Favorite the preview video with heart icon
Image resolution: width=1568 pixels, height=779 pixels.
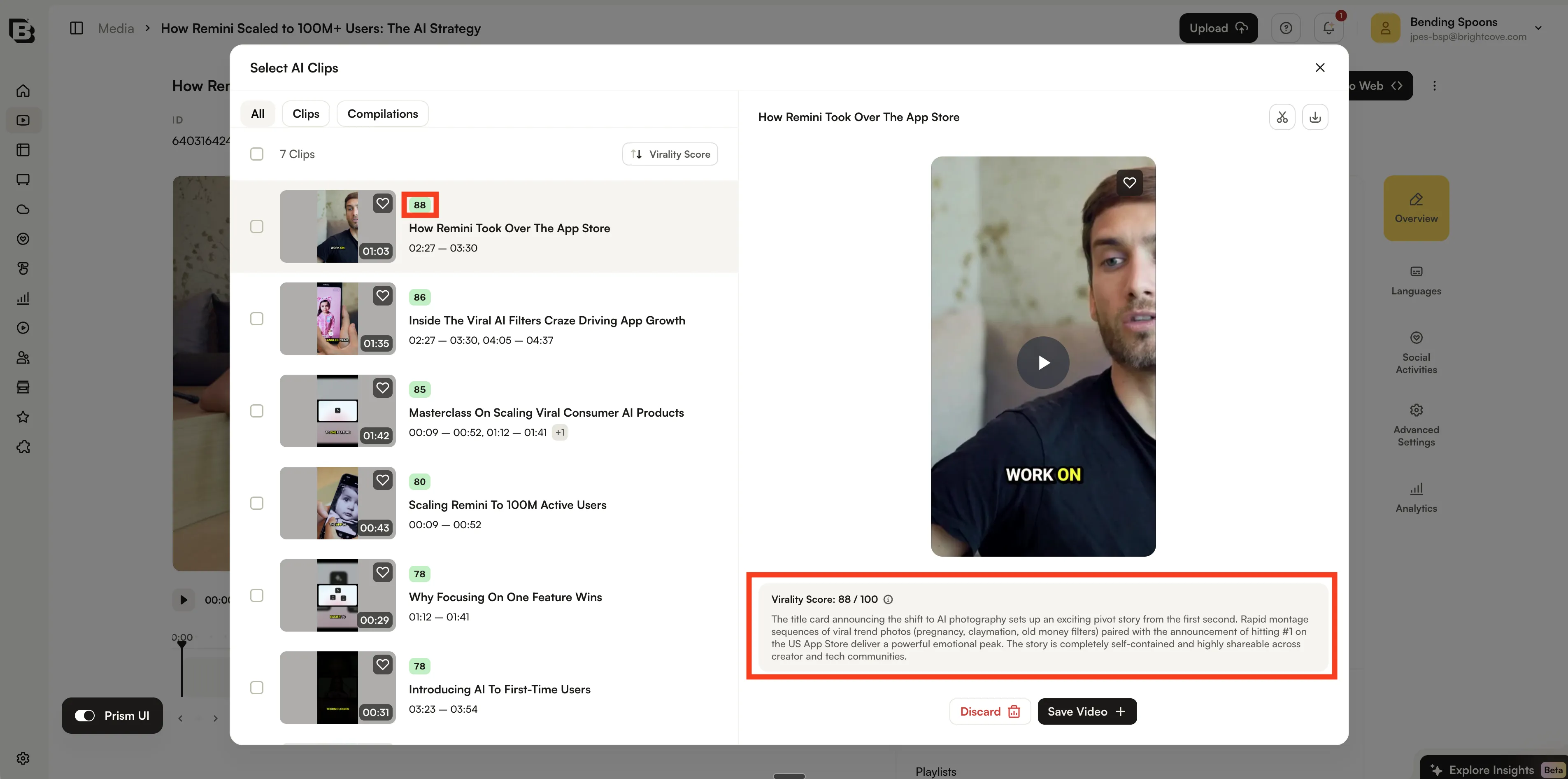[1129, 182]
